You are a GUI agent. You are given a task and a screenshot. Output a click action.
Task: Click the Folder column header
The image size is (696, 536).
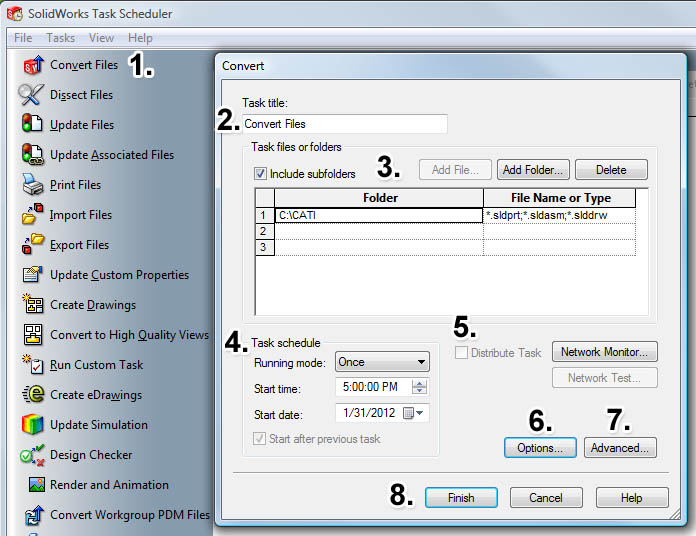(x=379, y=198)
